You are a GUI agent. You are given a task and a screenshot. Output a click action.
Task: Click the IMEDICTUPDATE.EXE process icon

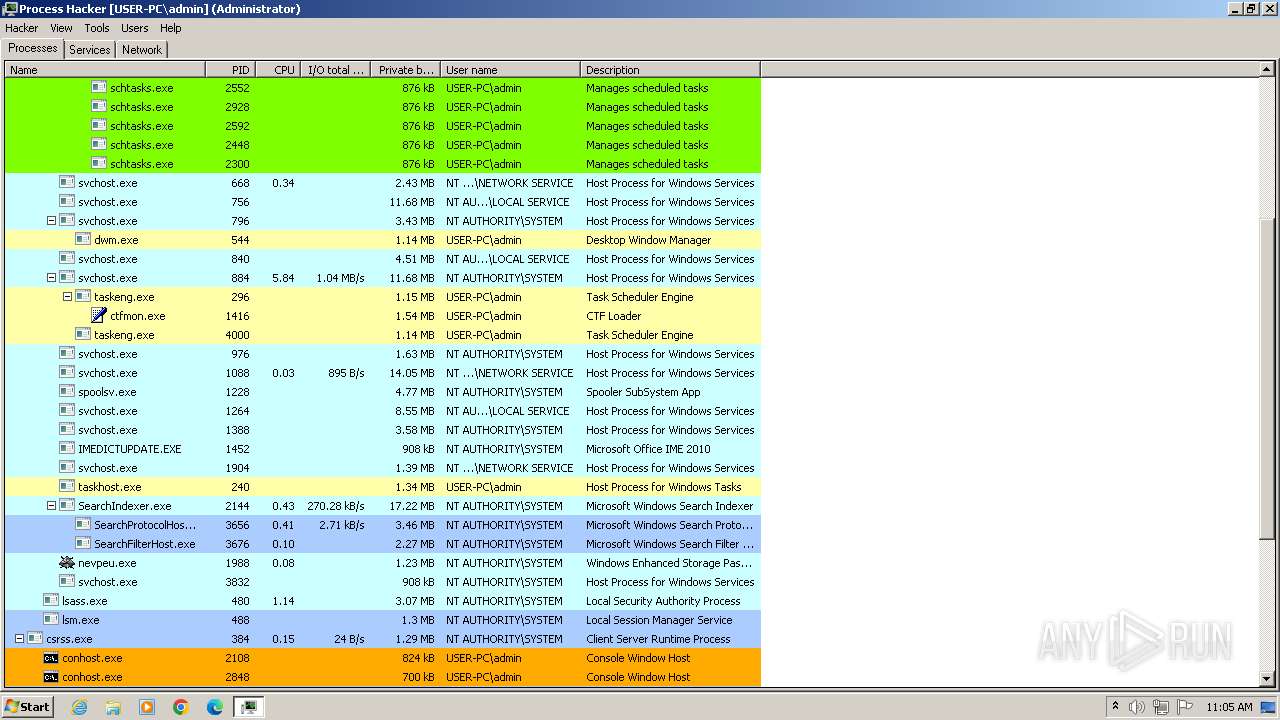tap(67, 449)
